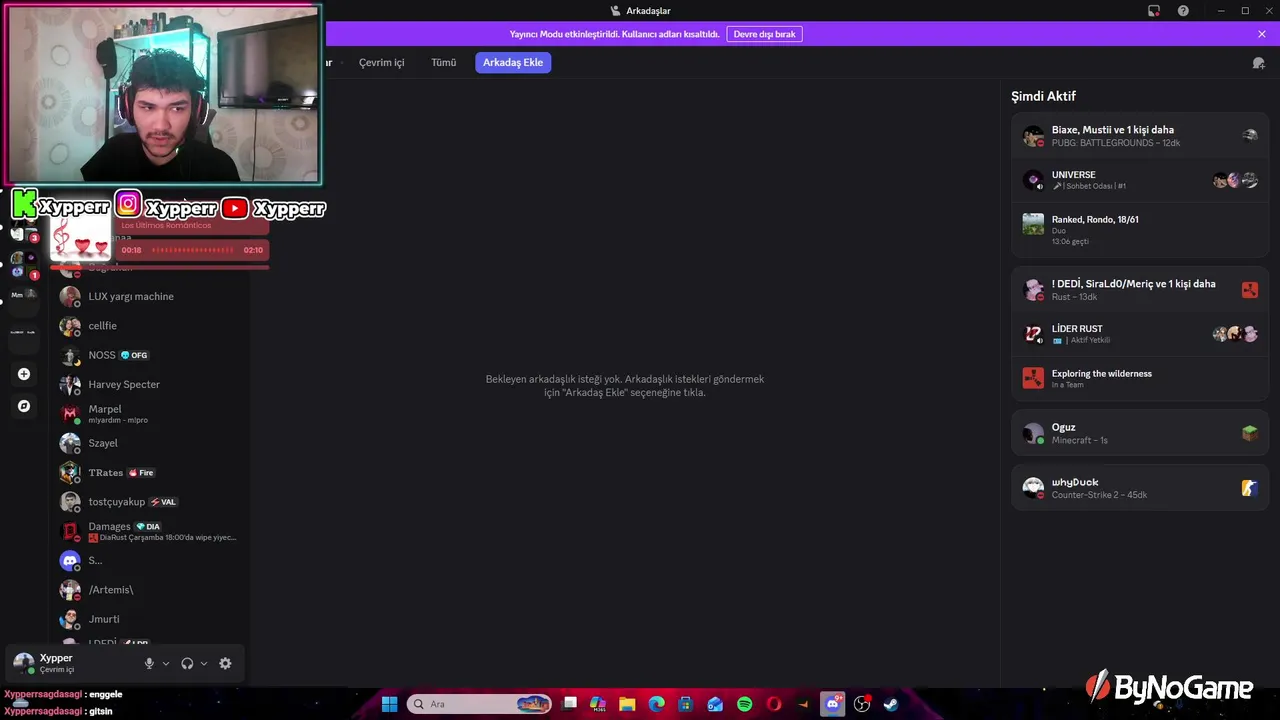Image resolution: width=1280 pixels, height=720 pixels.
Task: Open the LİDER RUST server row
Action: click(x=1140, y=334)
